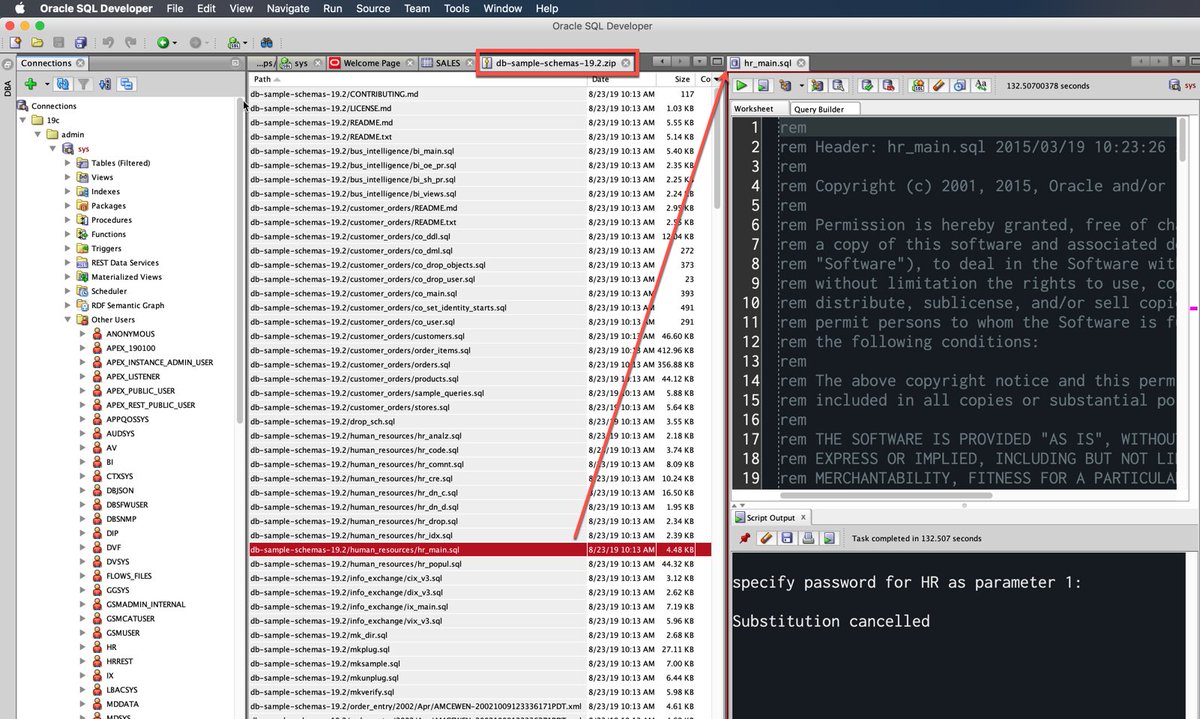Open the Navigate menu
Viewport: 1200px width, 719px height.
pos(288,8)
